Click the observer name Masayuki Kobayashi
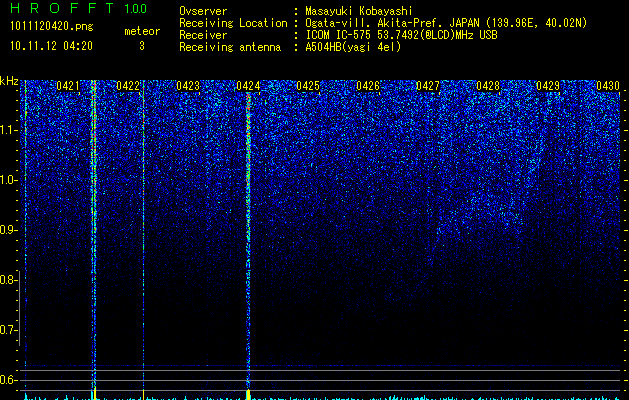 pyautogui.click(x=359, y=11)
